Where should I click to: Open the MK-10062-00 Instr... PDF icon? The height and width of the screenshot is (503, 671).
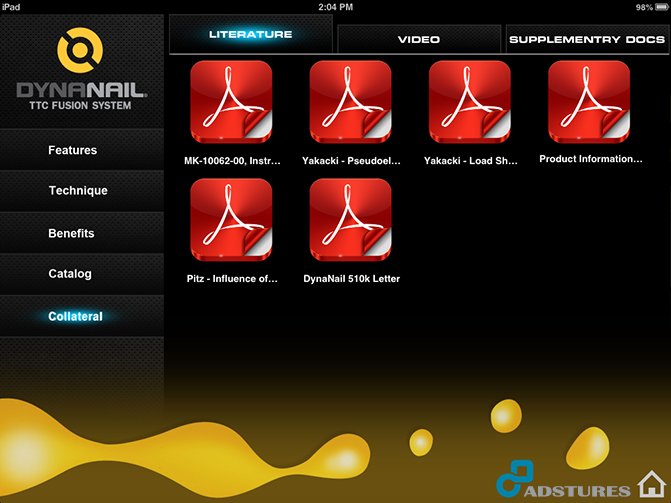pos(231,102)
